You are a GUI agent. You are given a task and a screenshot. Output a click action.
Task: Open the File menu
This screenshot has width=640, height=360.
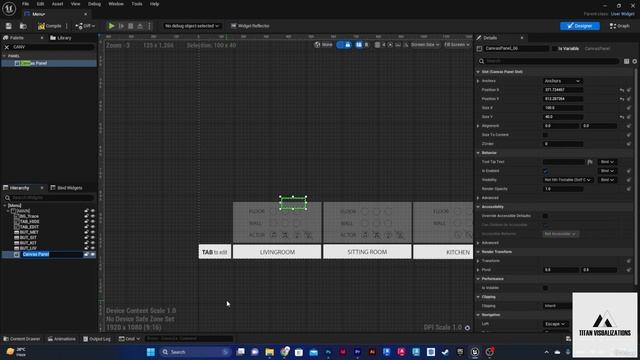tap(25, 4)
